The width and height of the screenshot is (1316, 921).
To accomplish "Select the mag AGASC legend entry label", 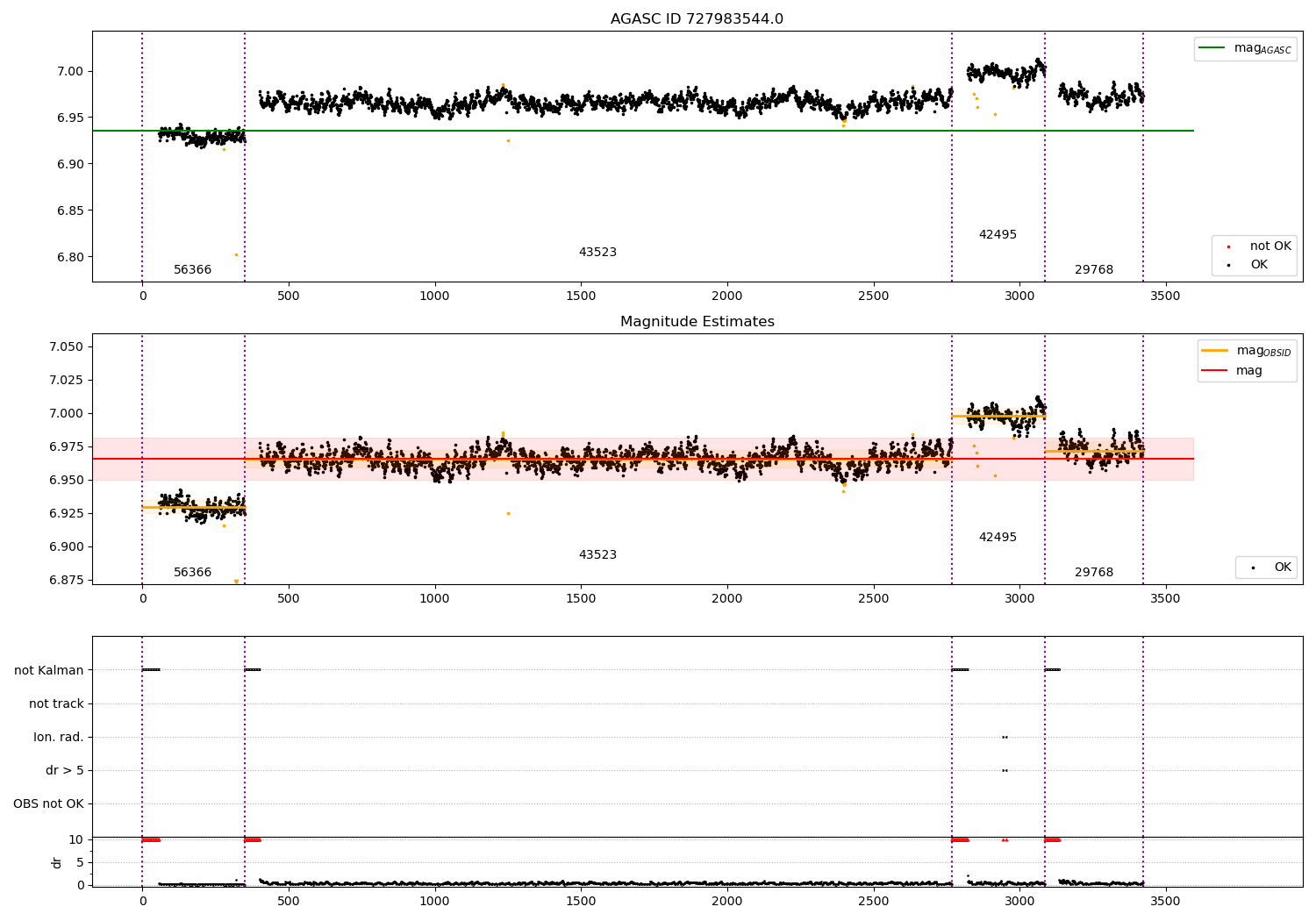I will pos(1262,48).
